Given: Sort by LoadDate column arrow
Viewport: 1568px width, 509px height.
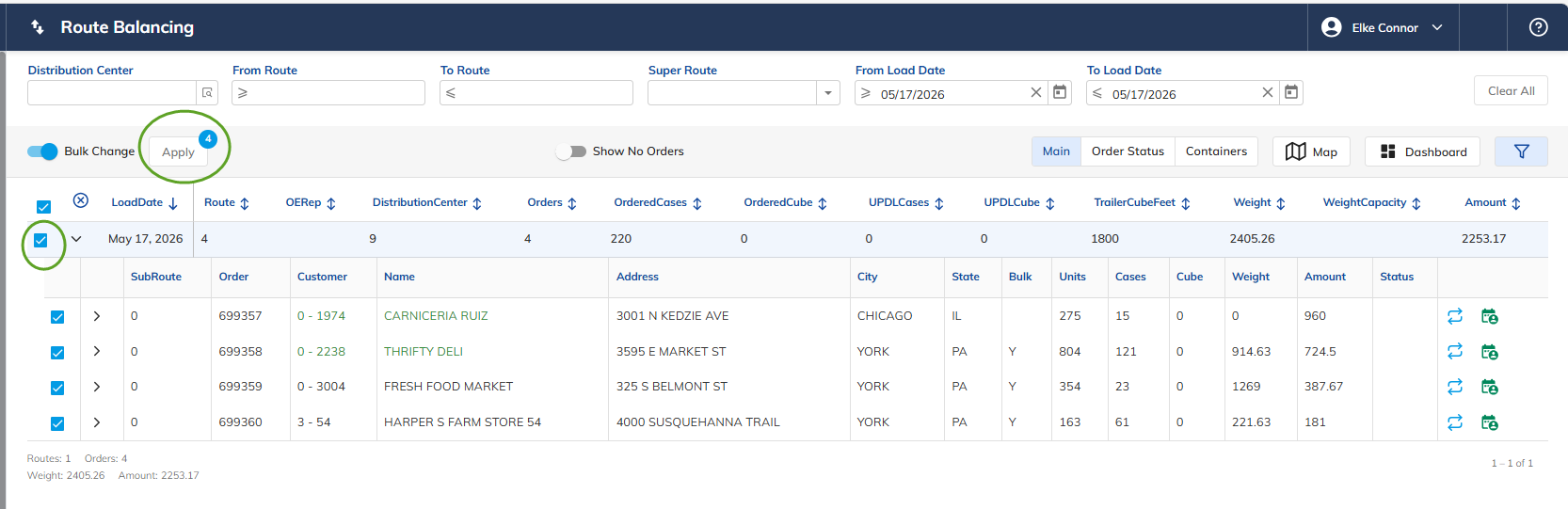Looking at the screenshot, I should [173, 203].
